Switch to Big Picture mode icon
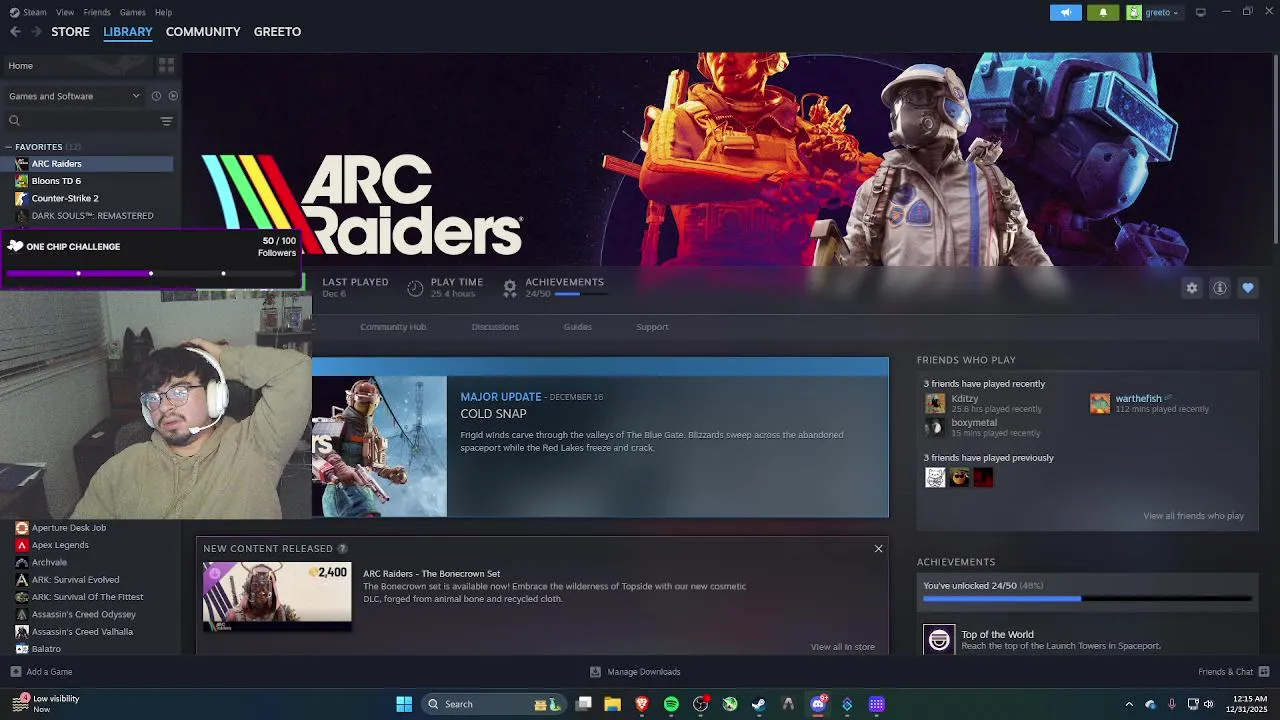The image size is (1280, 720). point(1200,12)
